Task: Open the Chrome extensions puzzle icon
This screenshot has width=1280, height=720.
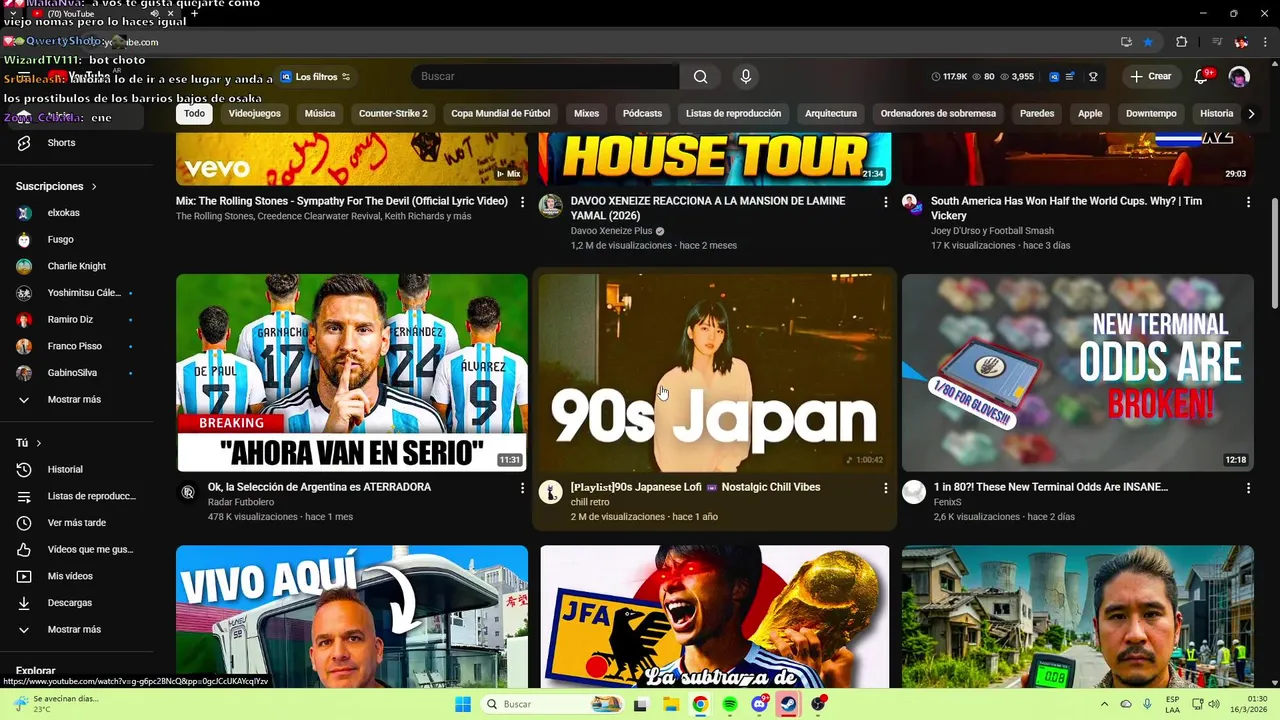Action: coord(1181,42)
